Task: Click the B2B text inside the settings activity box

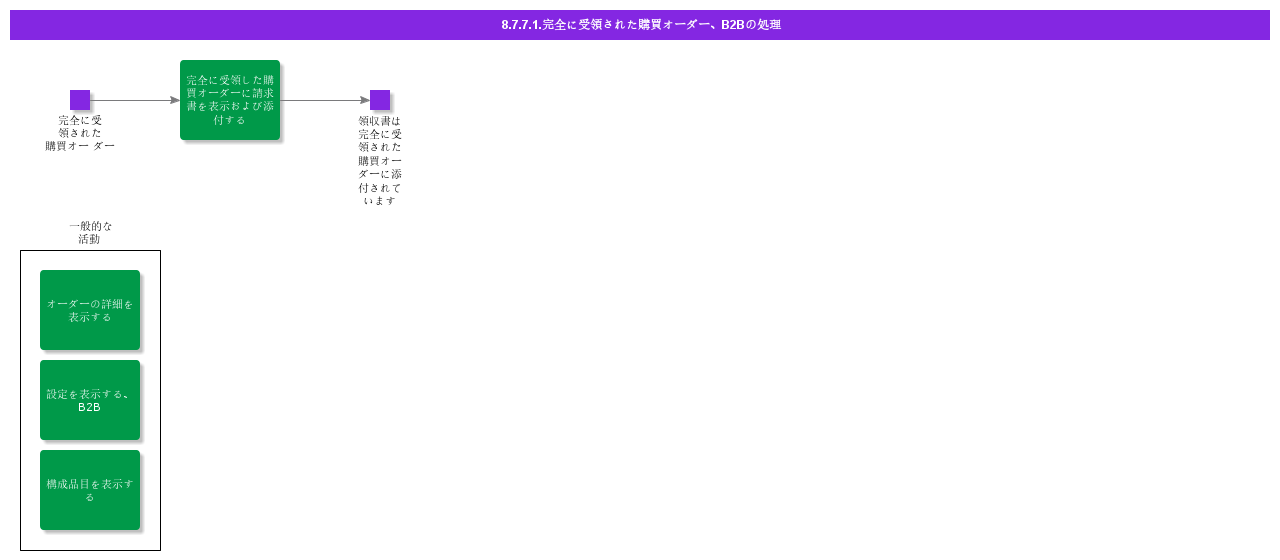Action: click(x=90, y=407)
